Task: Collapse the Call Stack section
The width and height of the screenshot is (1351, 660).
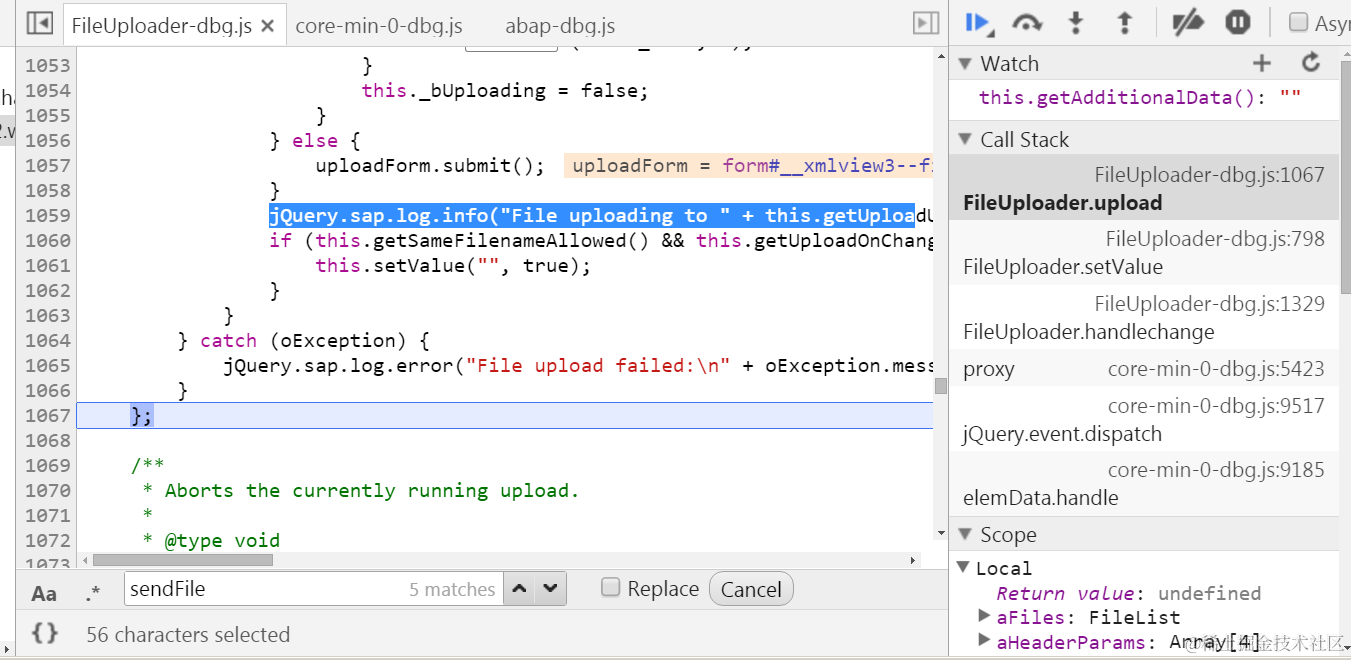Action: click(x=965, y=140)
